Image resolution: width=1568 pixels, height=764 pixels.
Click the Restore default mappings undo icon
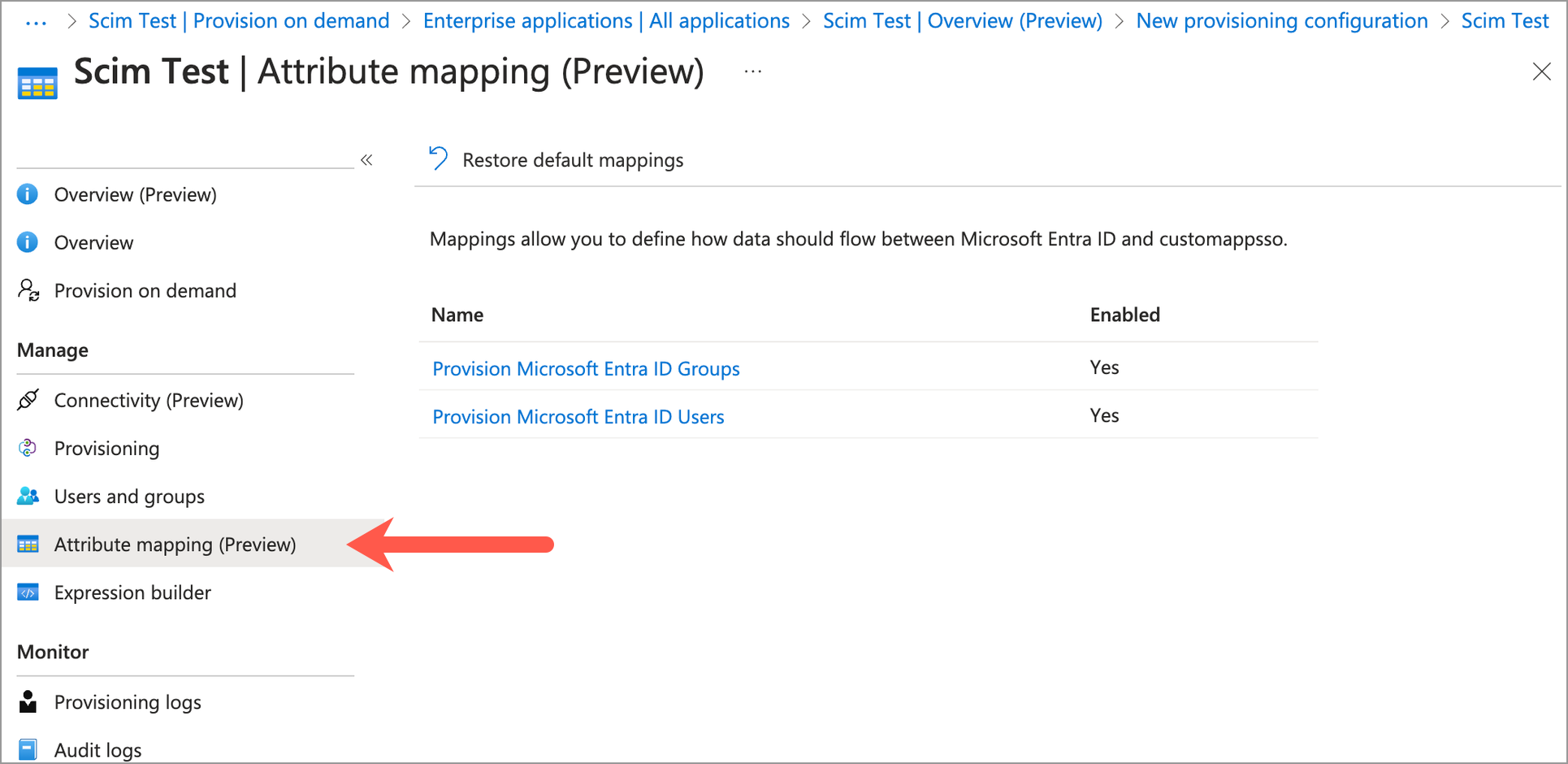(x=439, y=158)
